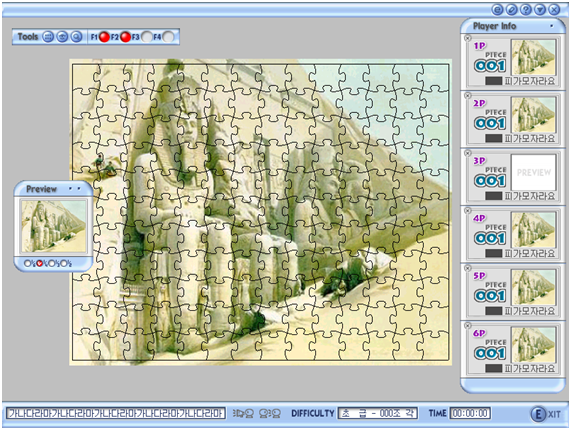Image resolution: width=571 pixels, height=430 pixels.
Task: Remove player 1P with its small x
Action: (468, 38)
